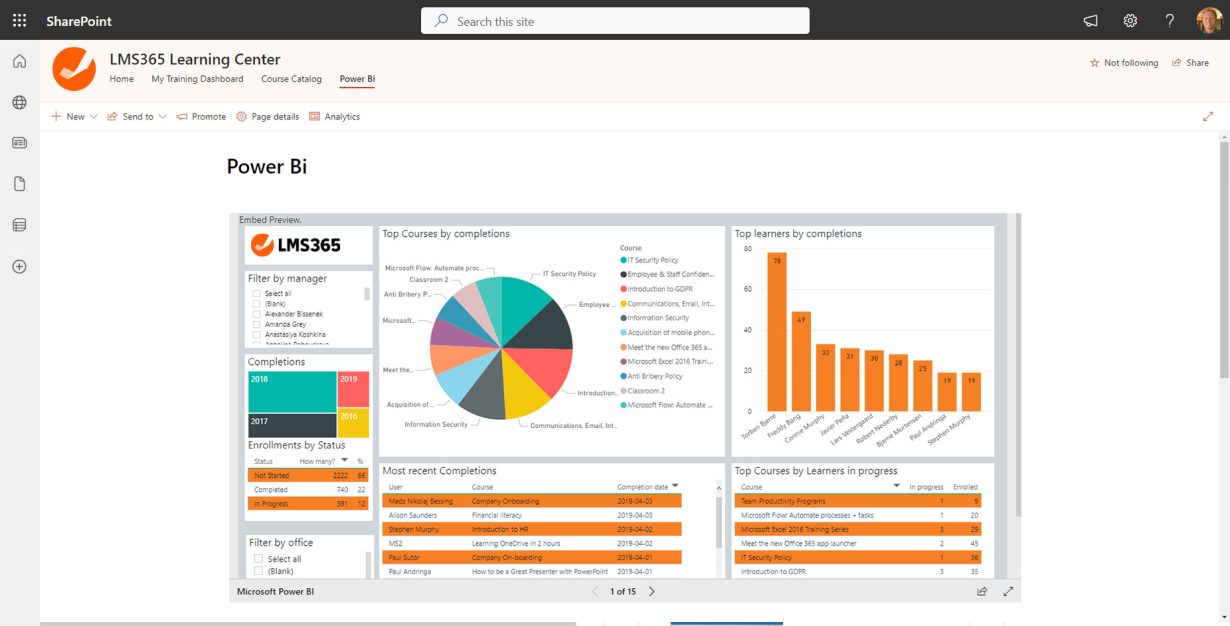Open the Home icon in left rail
The image size is (1230, 626).
19,62
